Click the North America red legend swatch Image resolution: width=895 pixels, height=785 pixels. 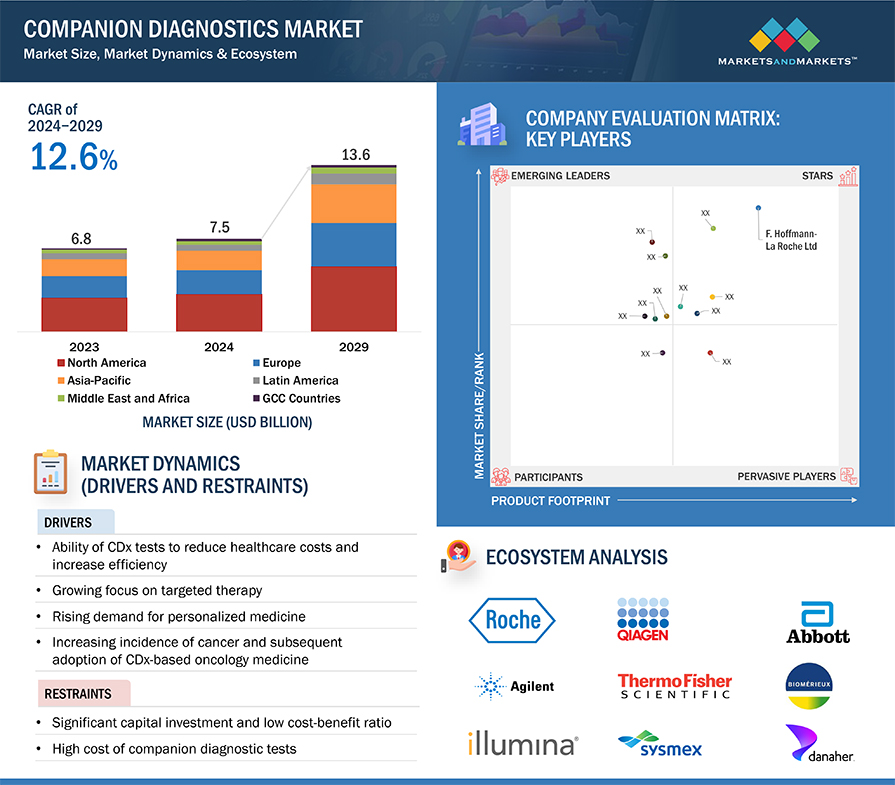tap(61, 363)
